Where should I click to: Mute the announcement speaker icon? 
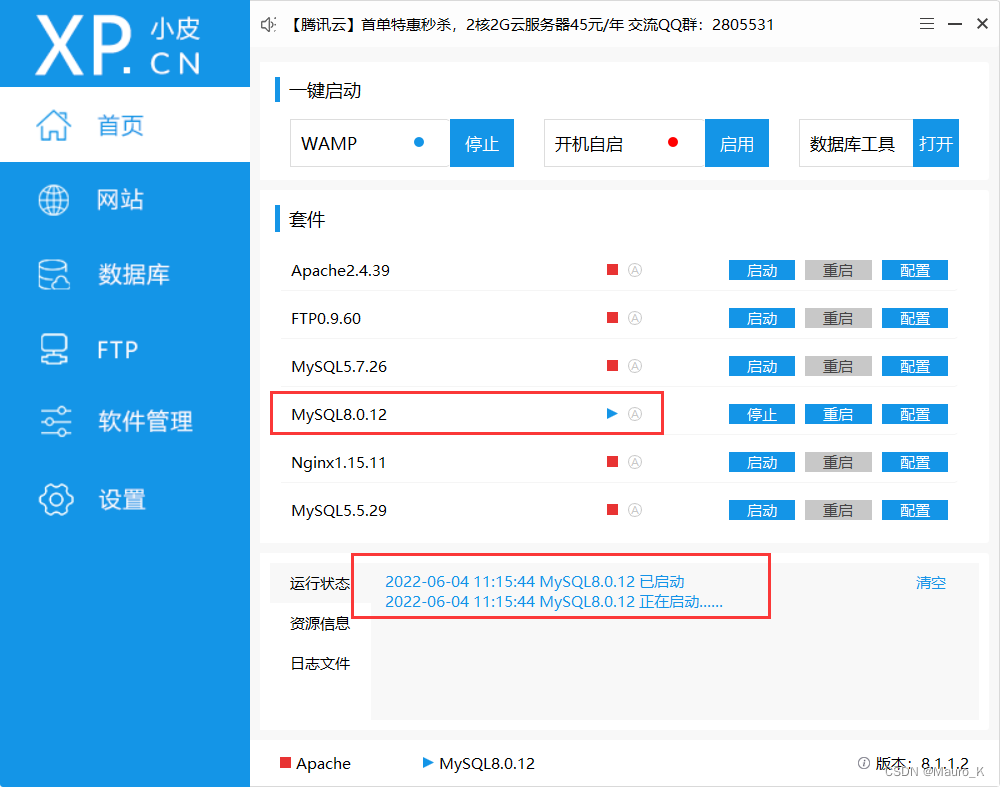[x=266, y=24]
